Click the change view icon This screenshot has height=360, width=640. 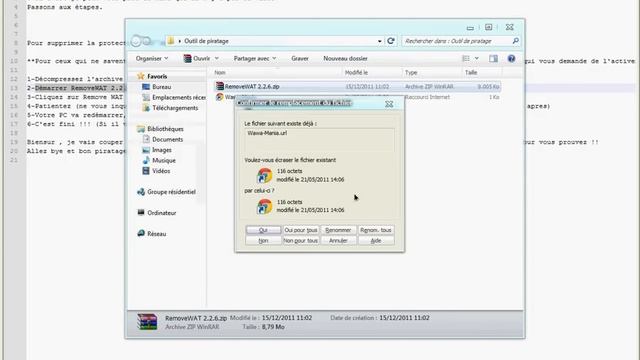click(466, 58)
